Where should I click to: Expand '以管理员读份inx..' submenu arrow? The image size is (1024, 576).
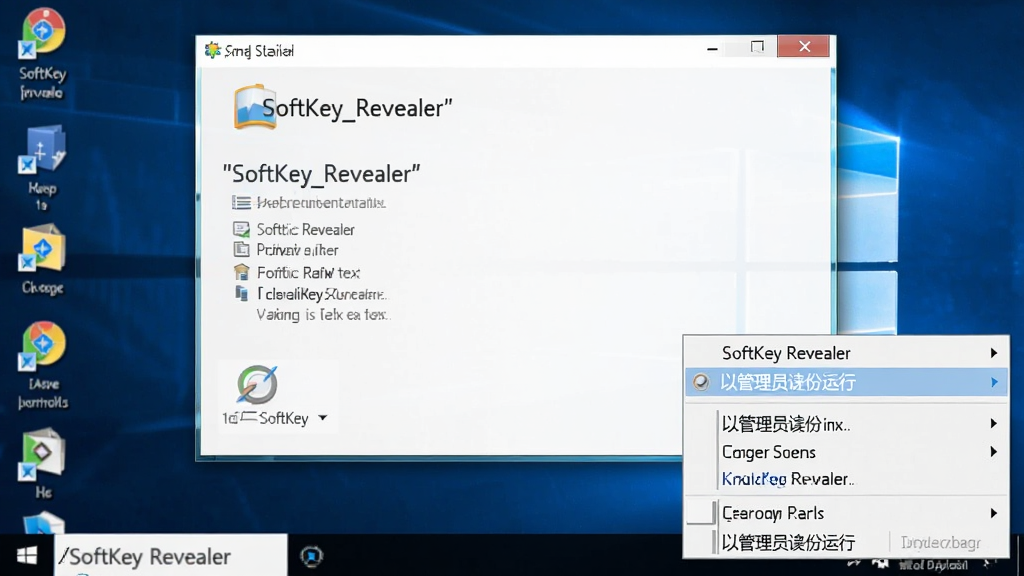pos(993,424)
